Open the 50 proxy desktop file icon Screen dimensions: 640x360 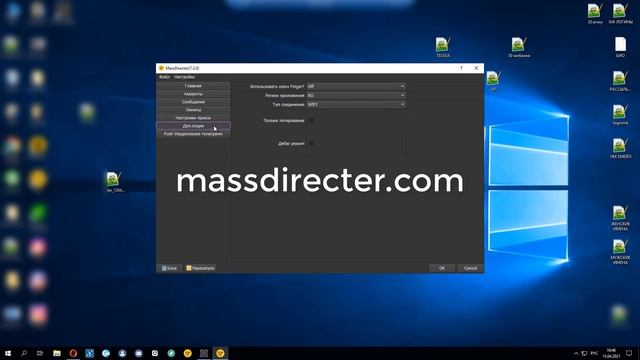(x=595, y=14)
